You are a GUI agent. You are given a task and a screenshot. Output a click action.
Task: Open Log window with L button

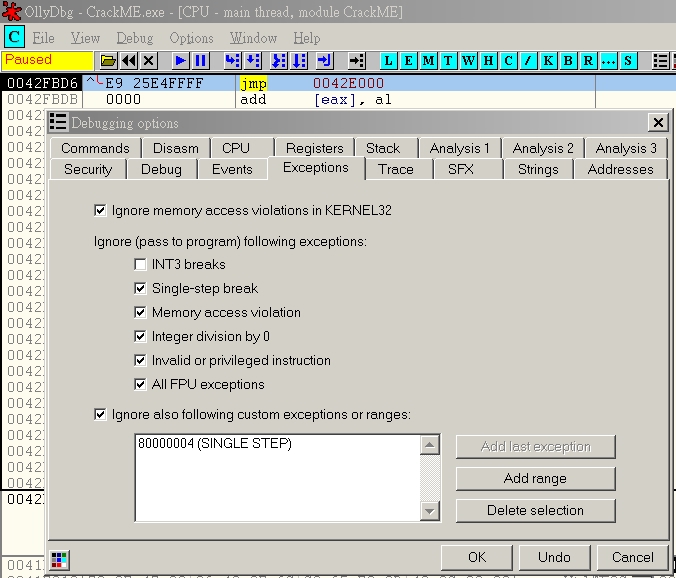coord(388,60)
